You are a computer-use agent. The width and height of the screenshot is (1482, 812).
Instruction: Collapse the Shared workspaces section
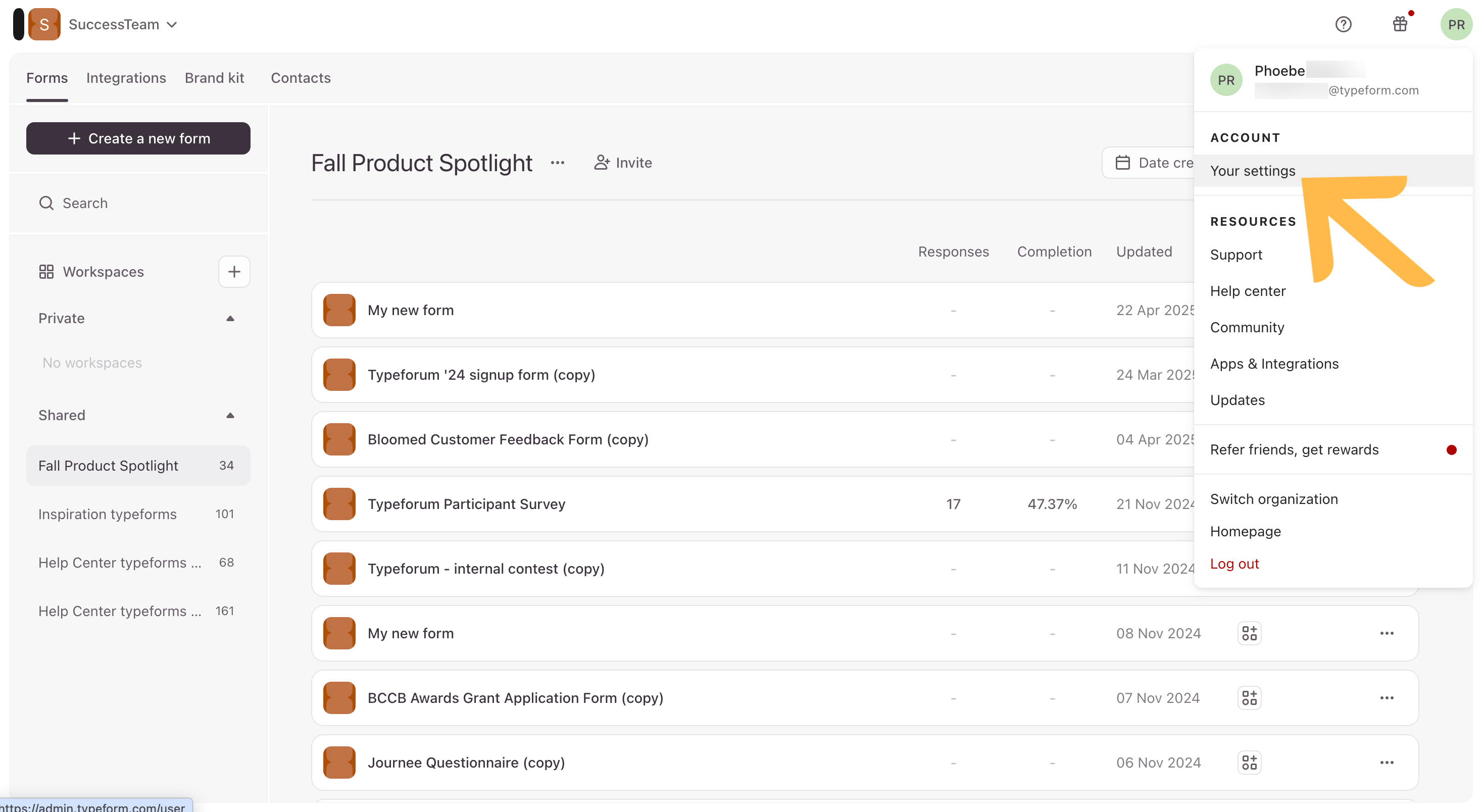(230, 415)
